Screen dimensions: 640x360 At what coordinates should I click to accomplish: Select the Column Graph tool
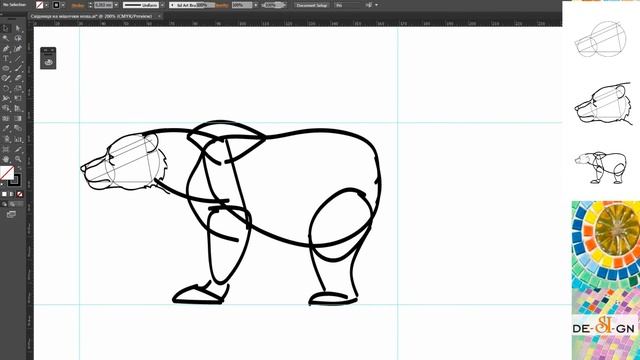click(18, 139)
